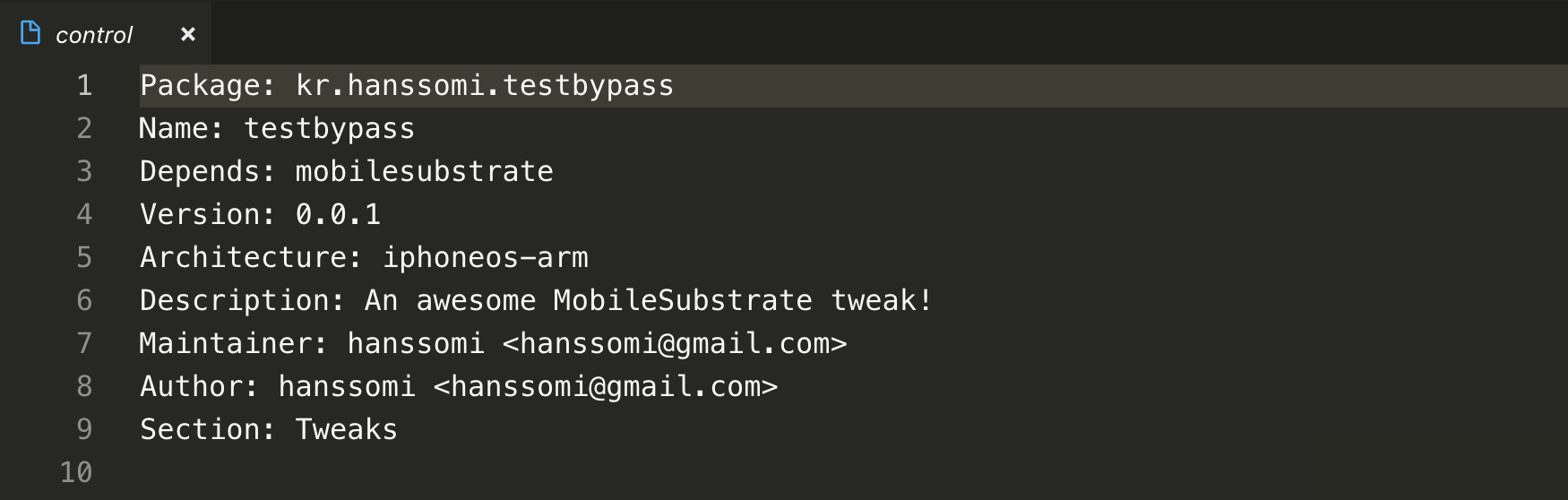Click line number 2 in gutter
Image resolution: width=1568 pixels, height=500 pixels.
[84, 128]
